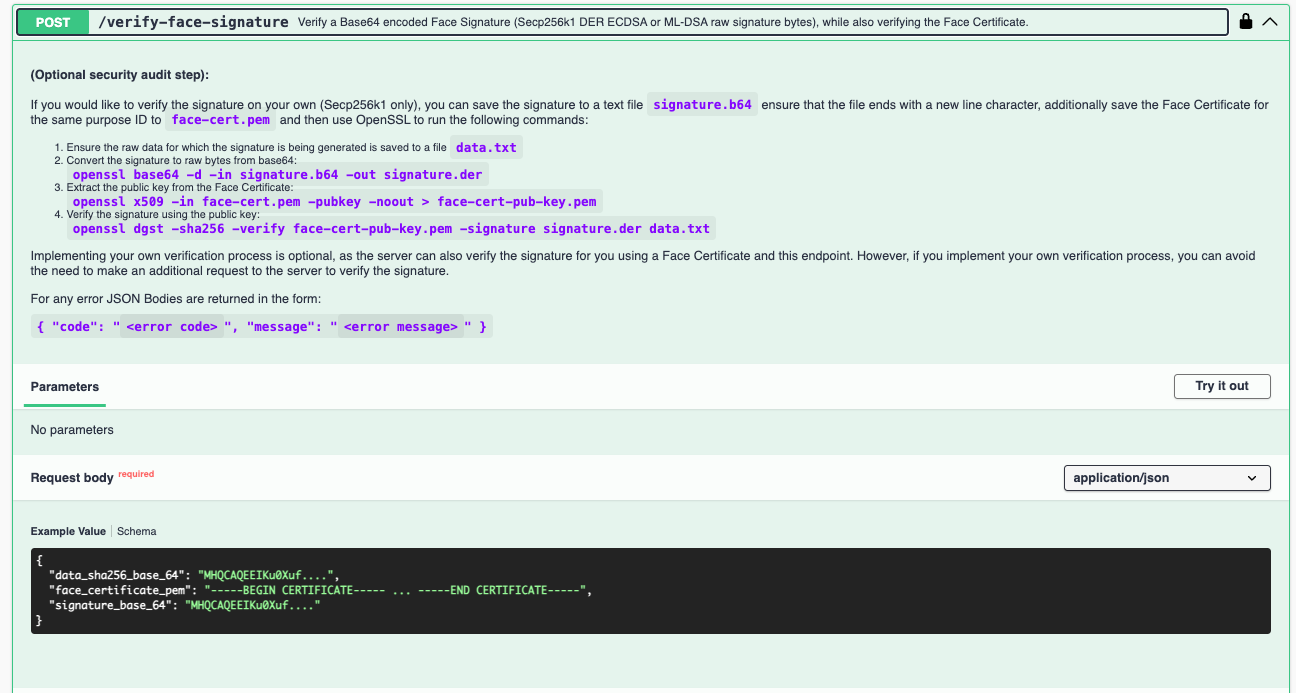Screen dimensions: 1296x693
Task: Click the red "required" label
Action: 136,474
